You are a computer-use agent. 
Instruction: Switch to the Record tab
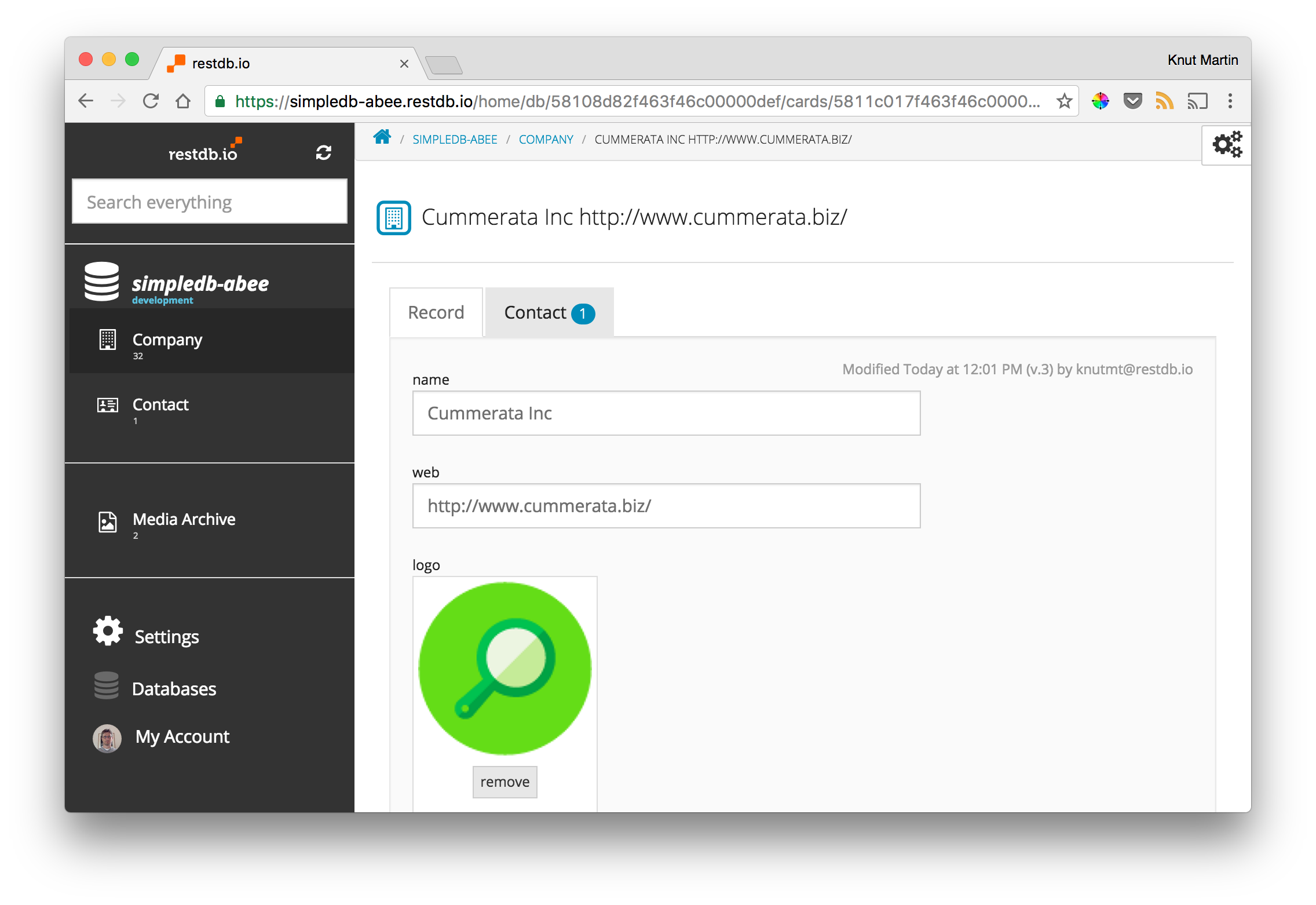point(435,312)
